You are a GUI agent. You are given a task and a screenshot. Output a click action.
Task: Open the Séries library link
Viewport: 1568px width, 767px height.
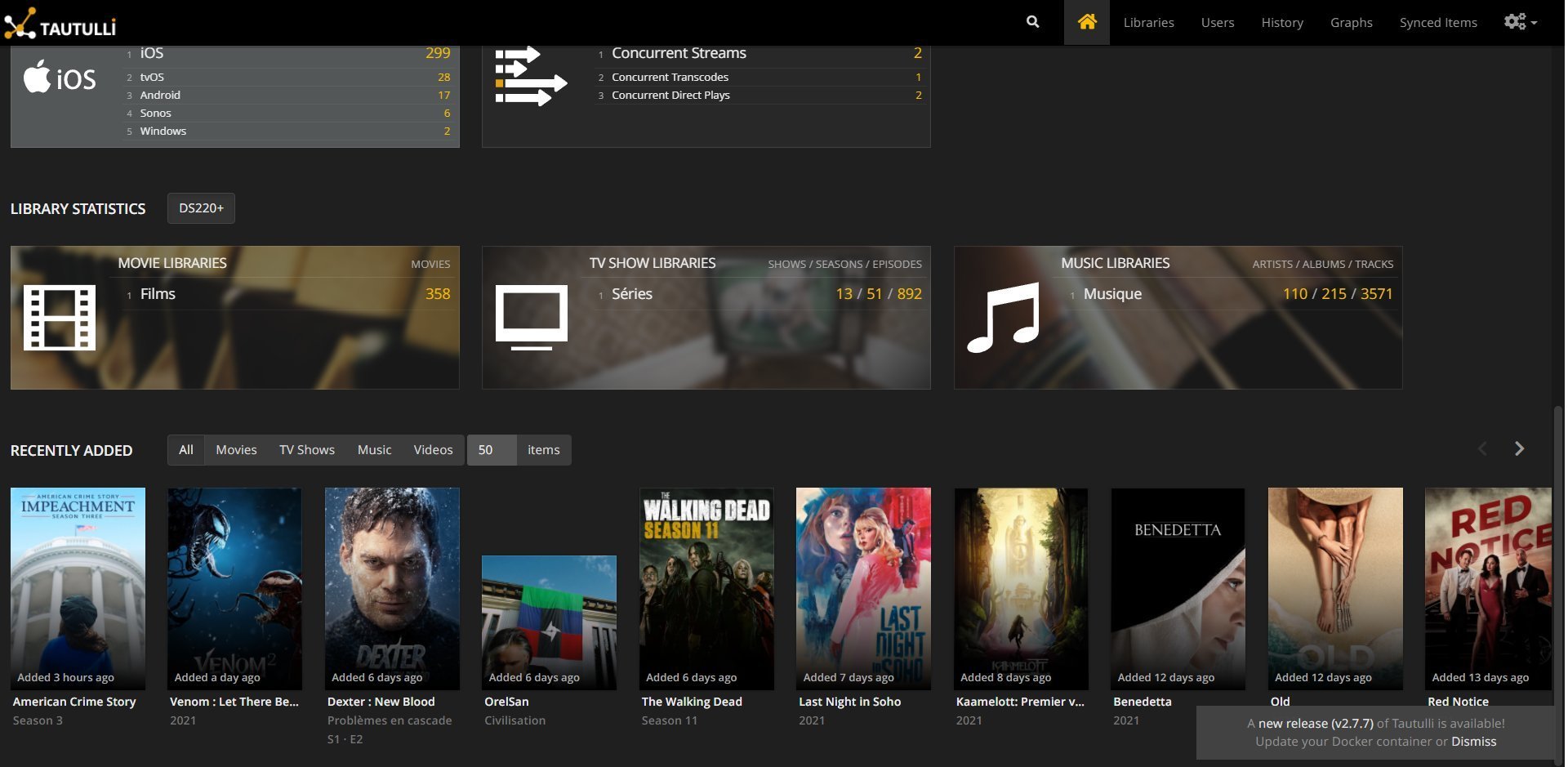[x=632, y=294]
